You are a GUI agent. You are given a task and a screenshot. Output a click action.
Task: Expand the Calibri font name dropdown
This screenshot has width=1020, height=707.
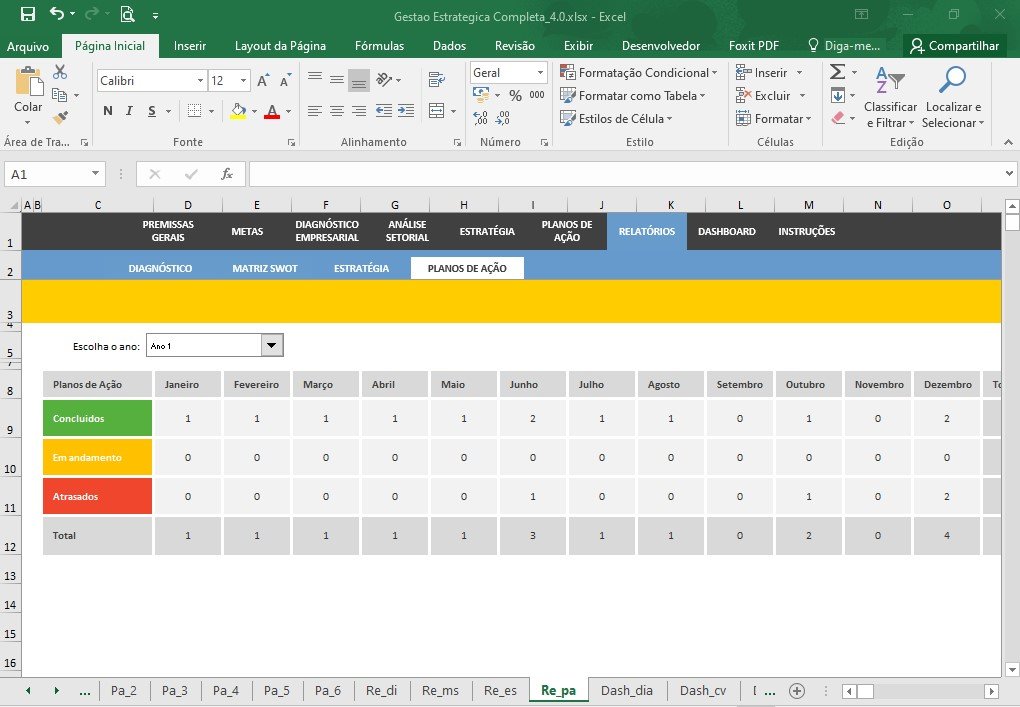coord(200,81)
